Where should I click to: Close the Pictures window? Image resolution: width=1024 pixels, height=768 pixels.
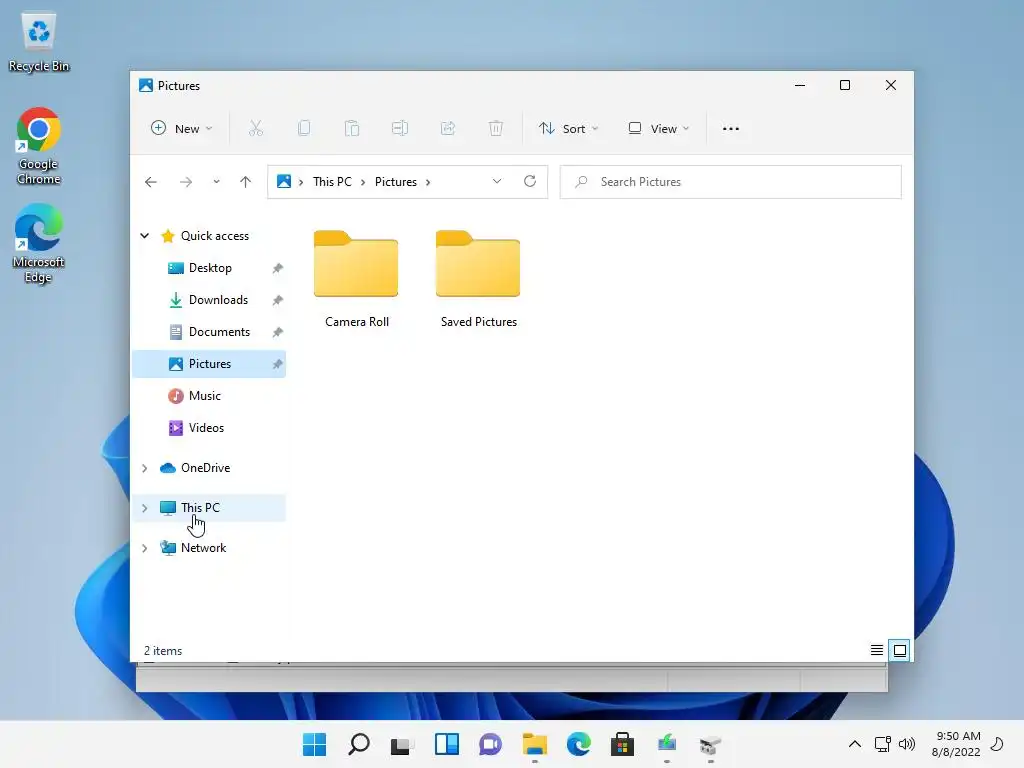(x=891, y=86)
